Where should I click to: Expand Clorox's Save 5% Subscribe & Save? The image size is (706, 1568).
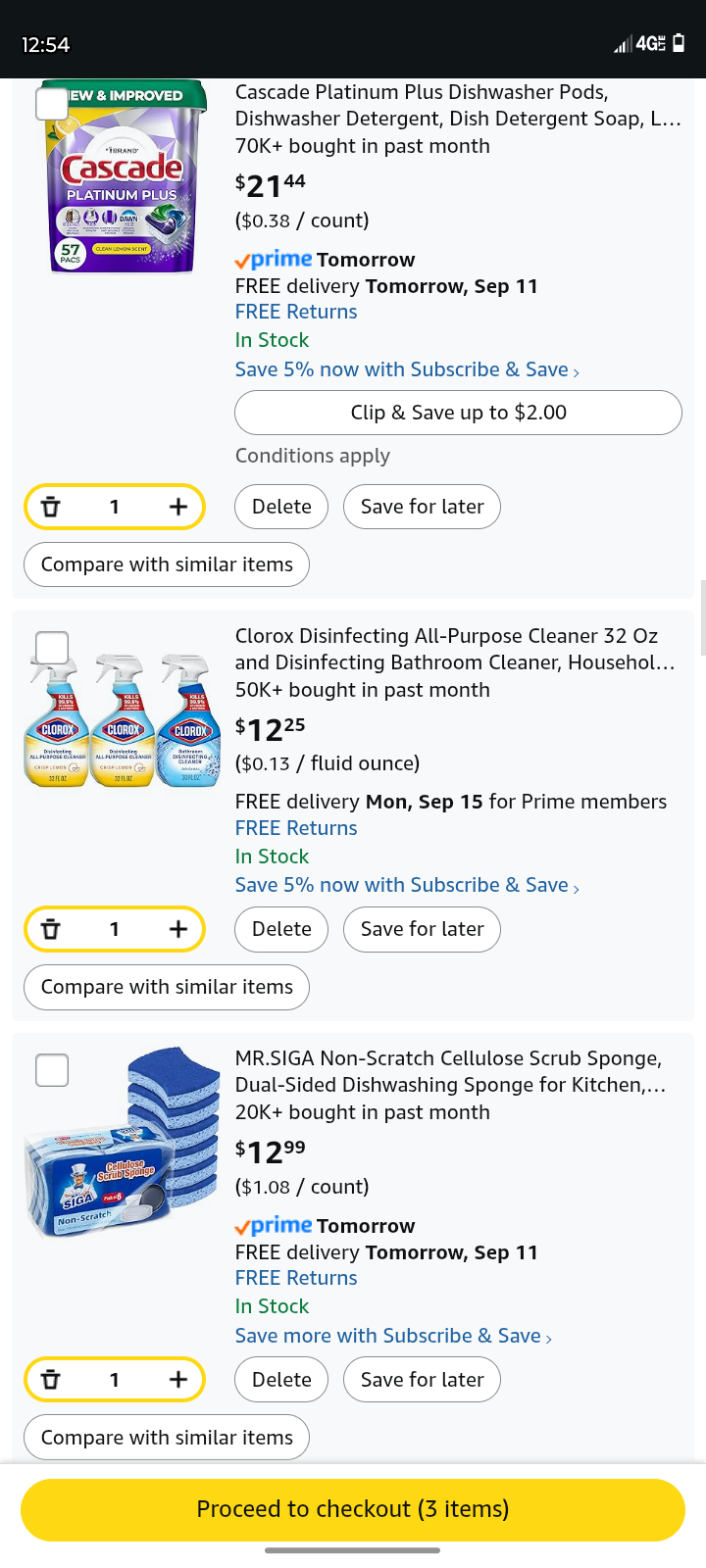pyautogui.click(x=407, y=885)
